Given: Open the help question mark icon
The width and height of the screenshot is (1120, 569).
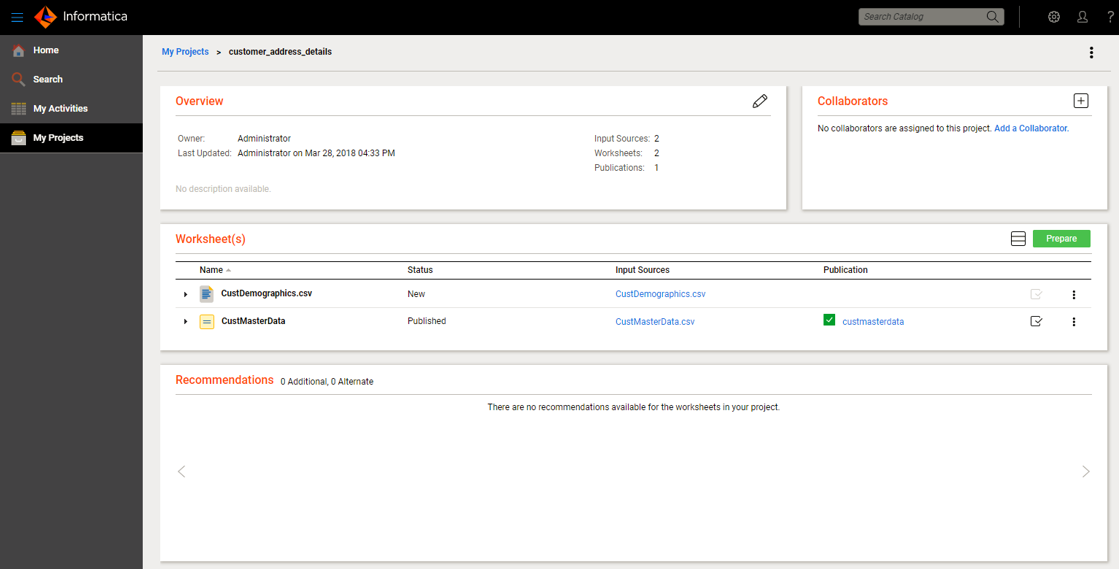Looking at the screenshot, I should pos(1111,17).
